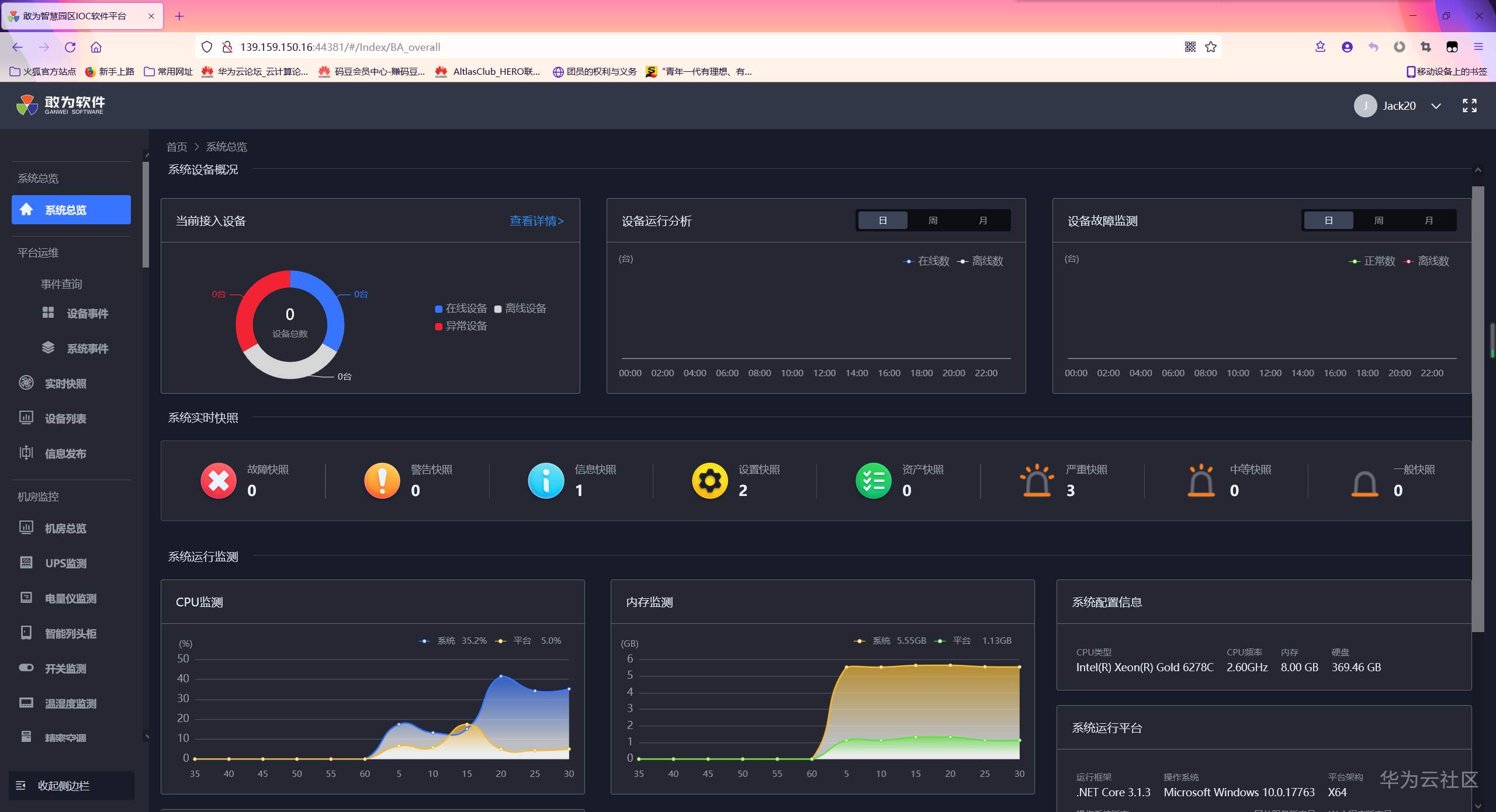Click the red fault snapshot icon

(x=219, y=481)
